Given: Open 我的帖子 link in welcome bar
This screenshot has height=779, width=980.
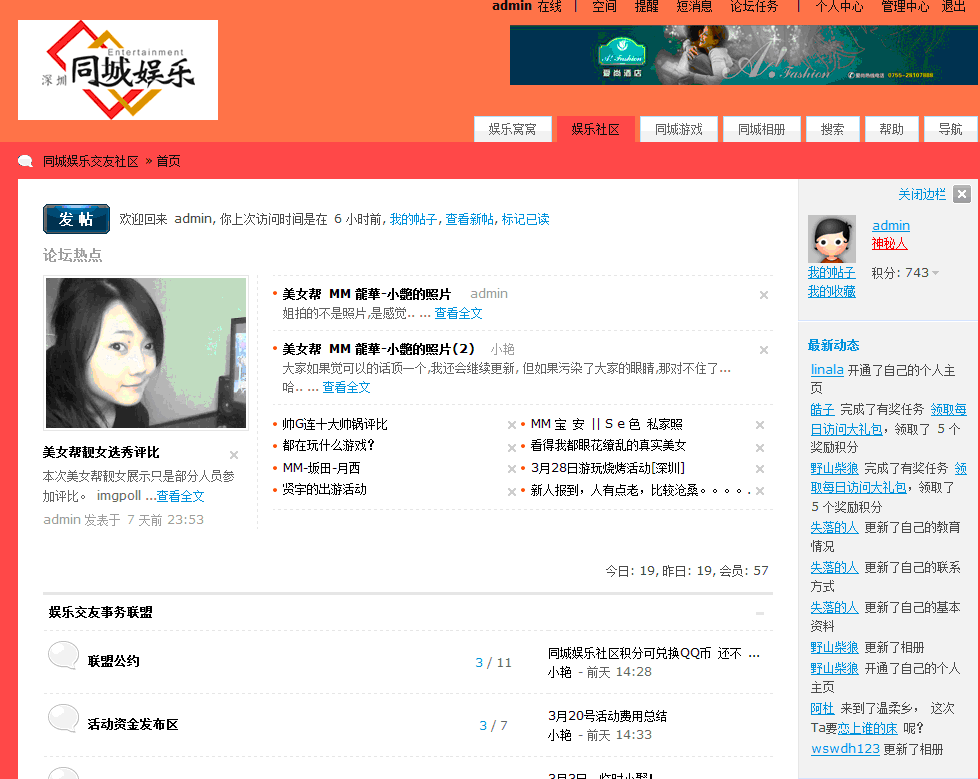Looking at the screenshot, I should click(413, 219).
